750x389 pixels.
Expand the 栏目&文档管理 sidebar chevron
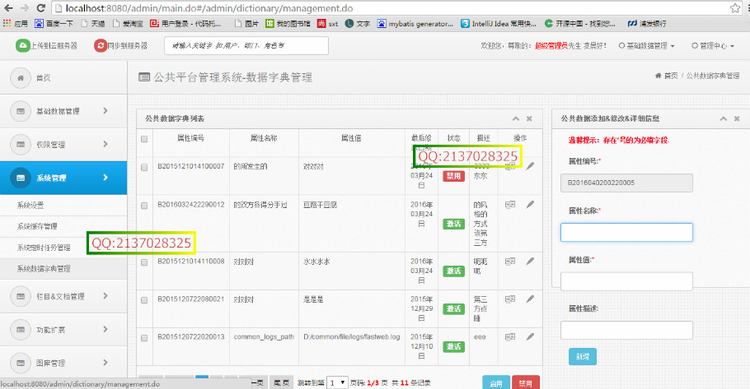106,296
